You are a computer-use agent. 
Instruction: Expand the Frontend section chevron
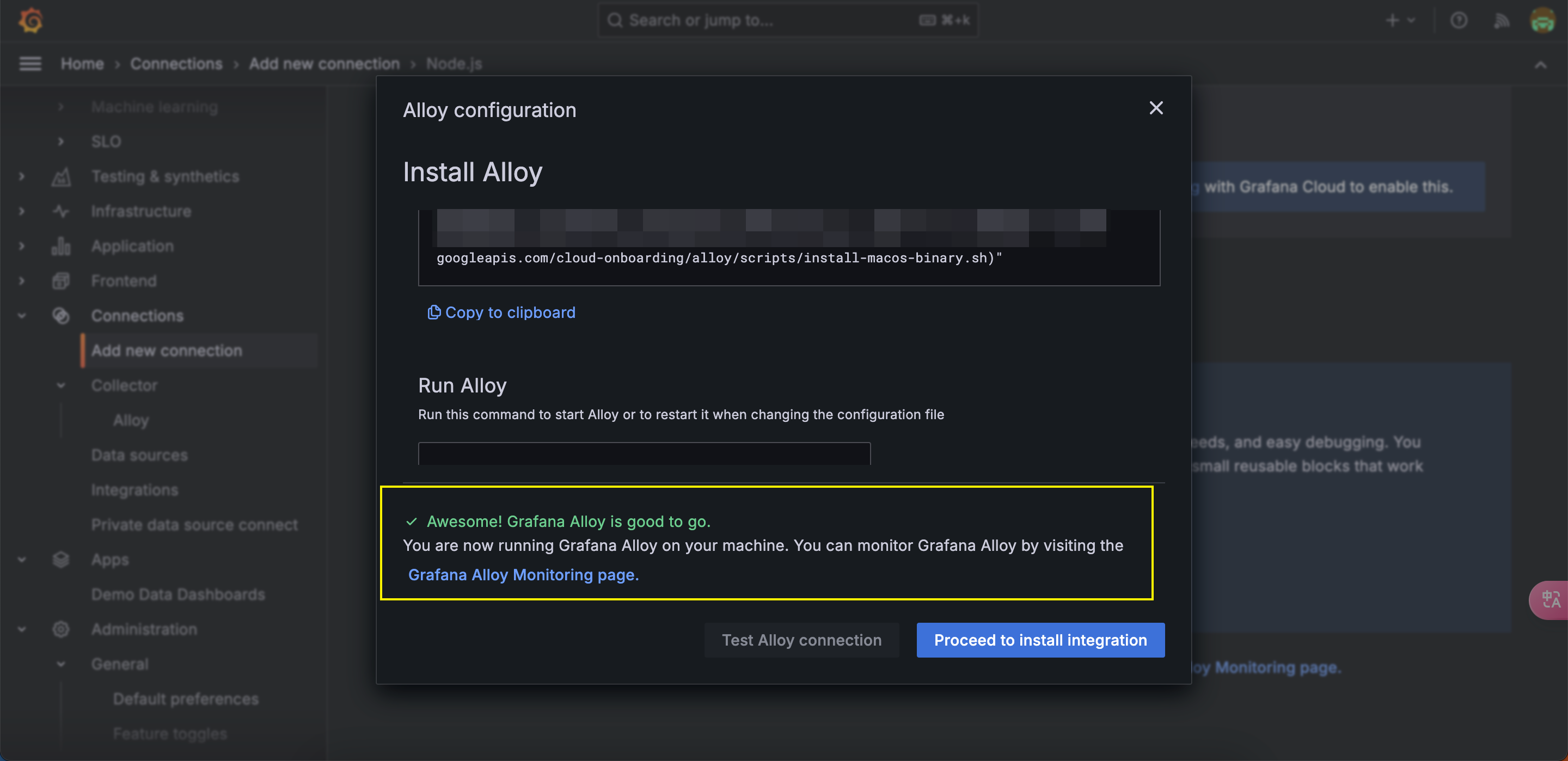click(22, 281)
